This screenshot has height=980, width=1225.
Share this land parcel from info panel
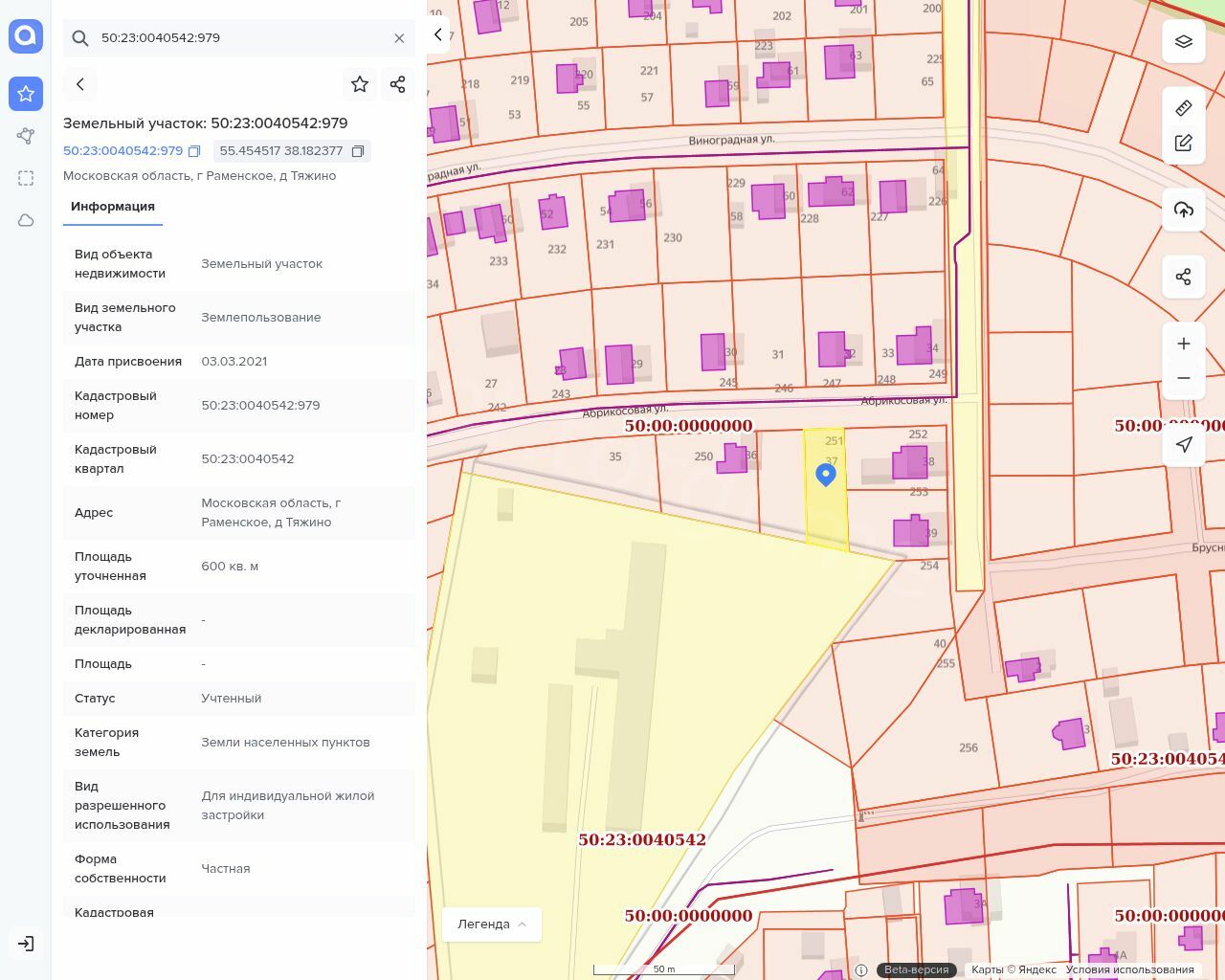(398, 84)
